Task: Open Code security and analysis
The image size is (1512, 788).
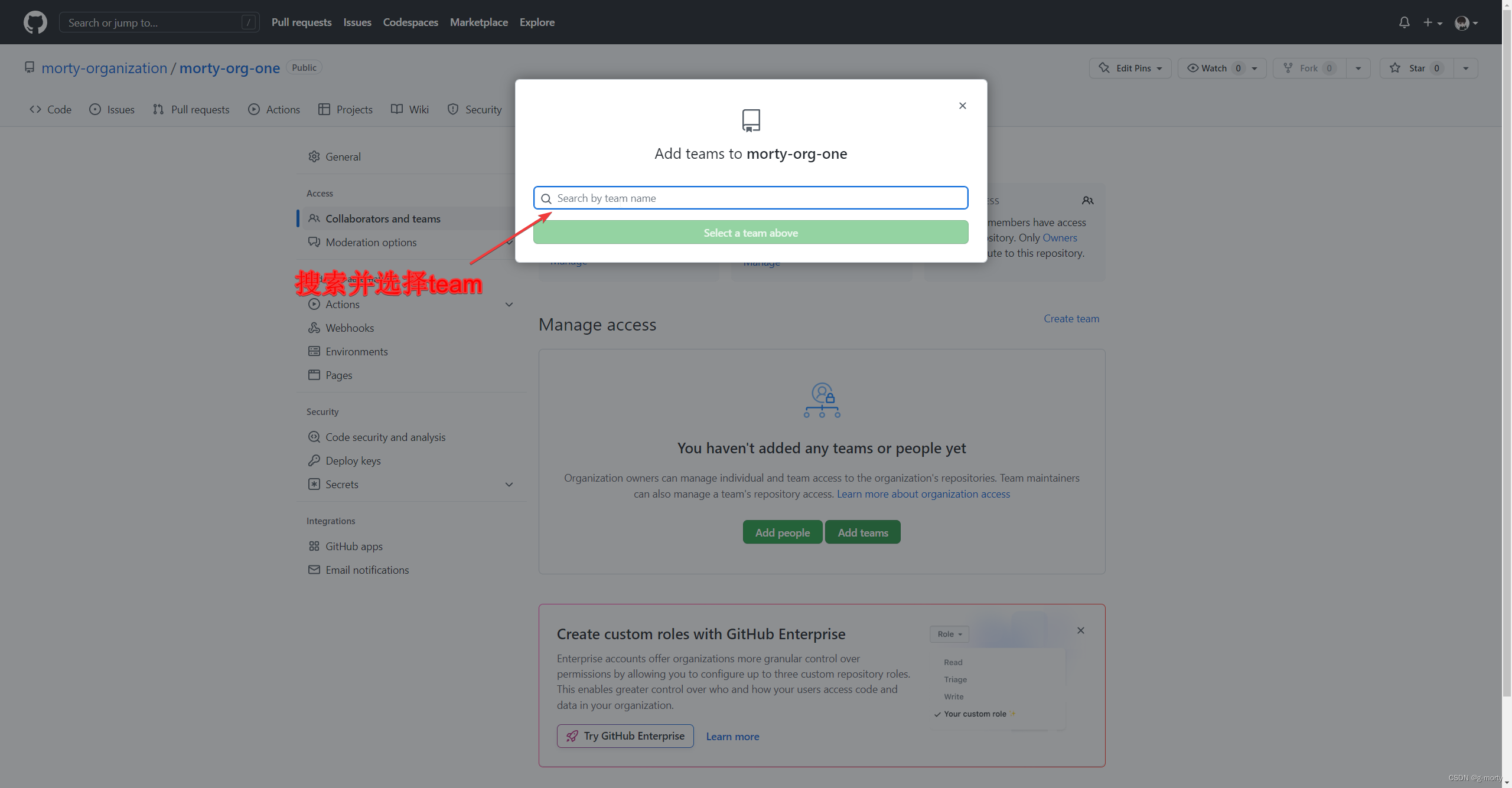Action: coord(385,437)
